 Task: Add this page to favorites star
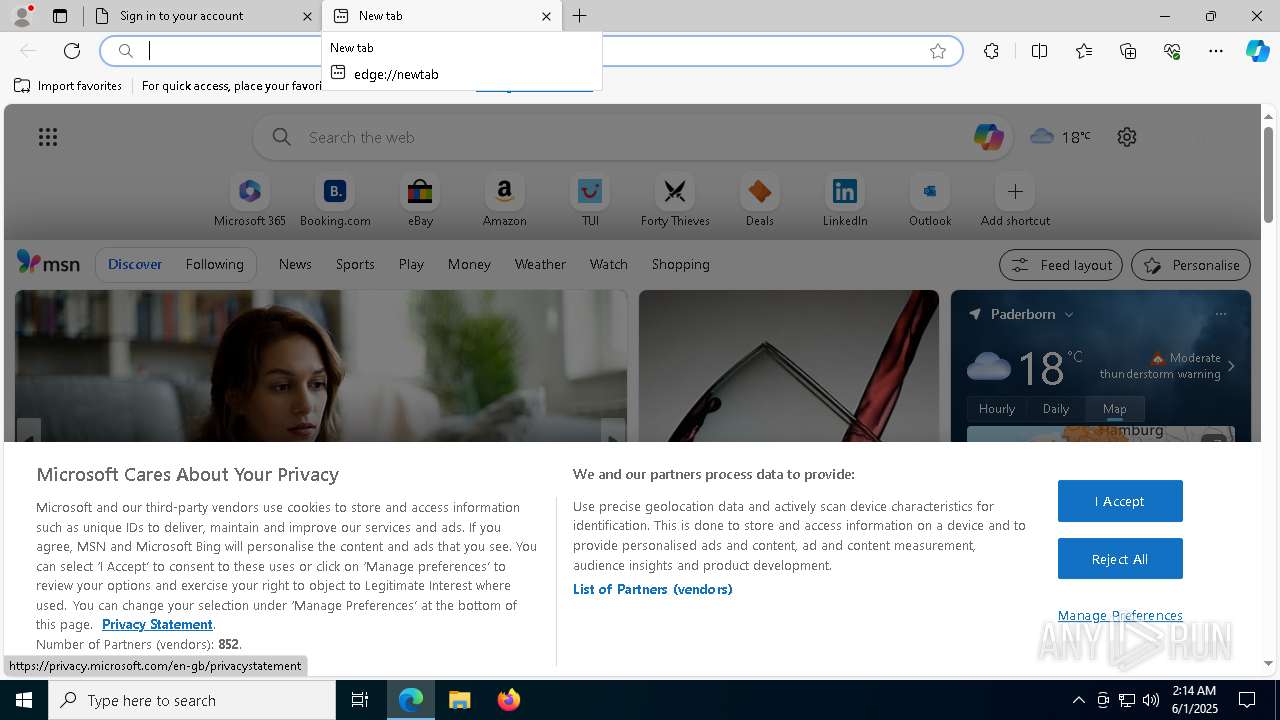[938, 51]
